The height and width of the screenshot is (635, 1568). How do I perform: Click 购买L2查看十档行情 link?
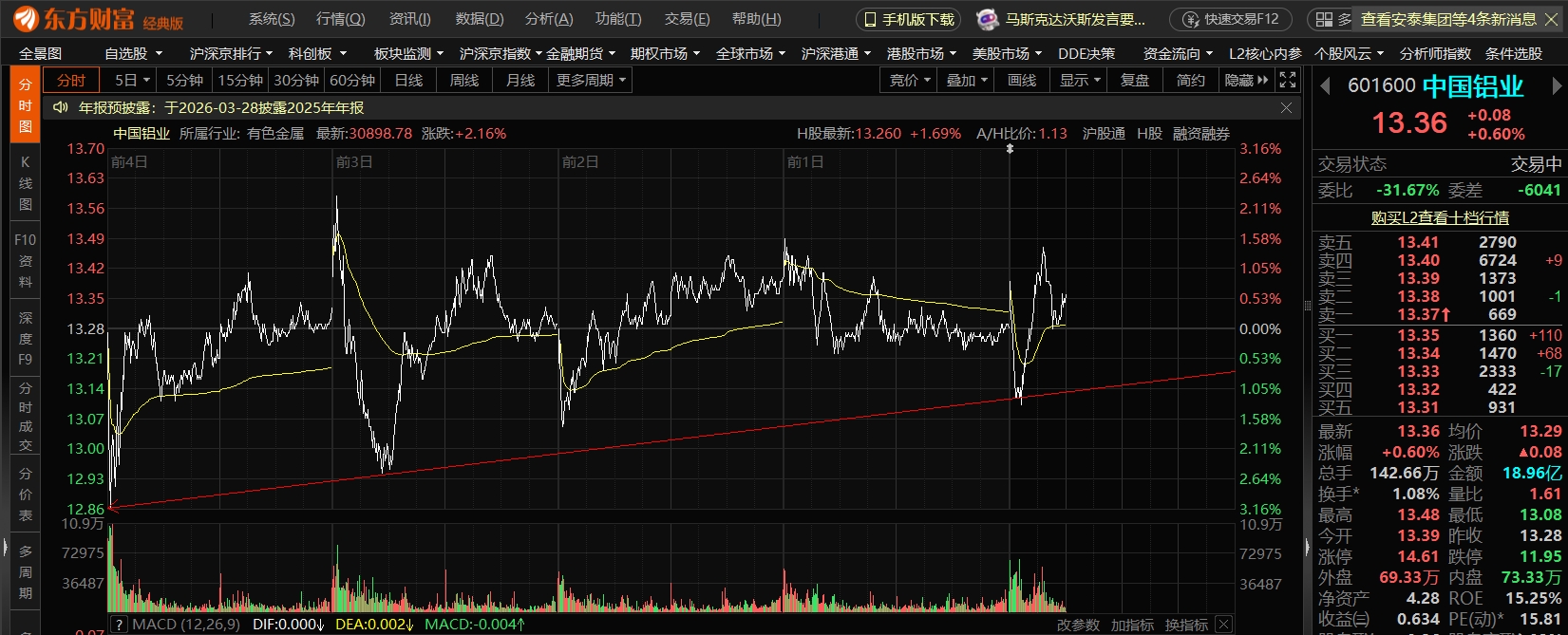[1440, 217]
